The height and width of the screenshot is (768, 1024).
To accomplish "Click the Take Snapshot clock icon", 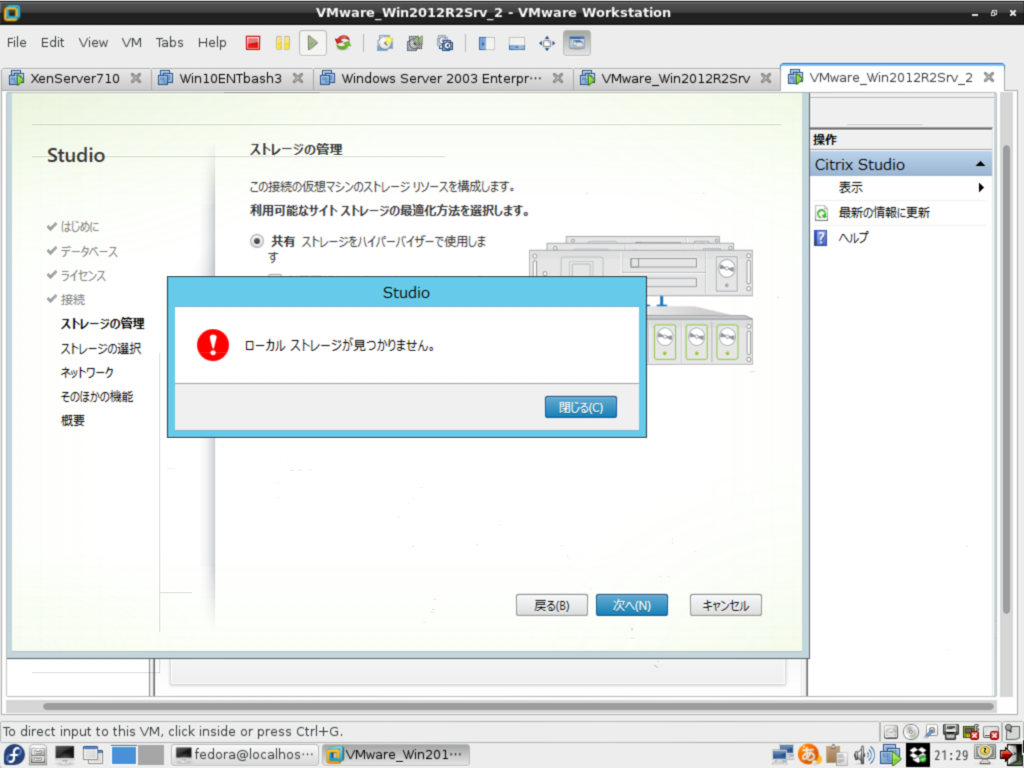I will click(x=385, y=43).
